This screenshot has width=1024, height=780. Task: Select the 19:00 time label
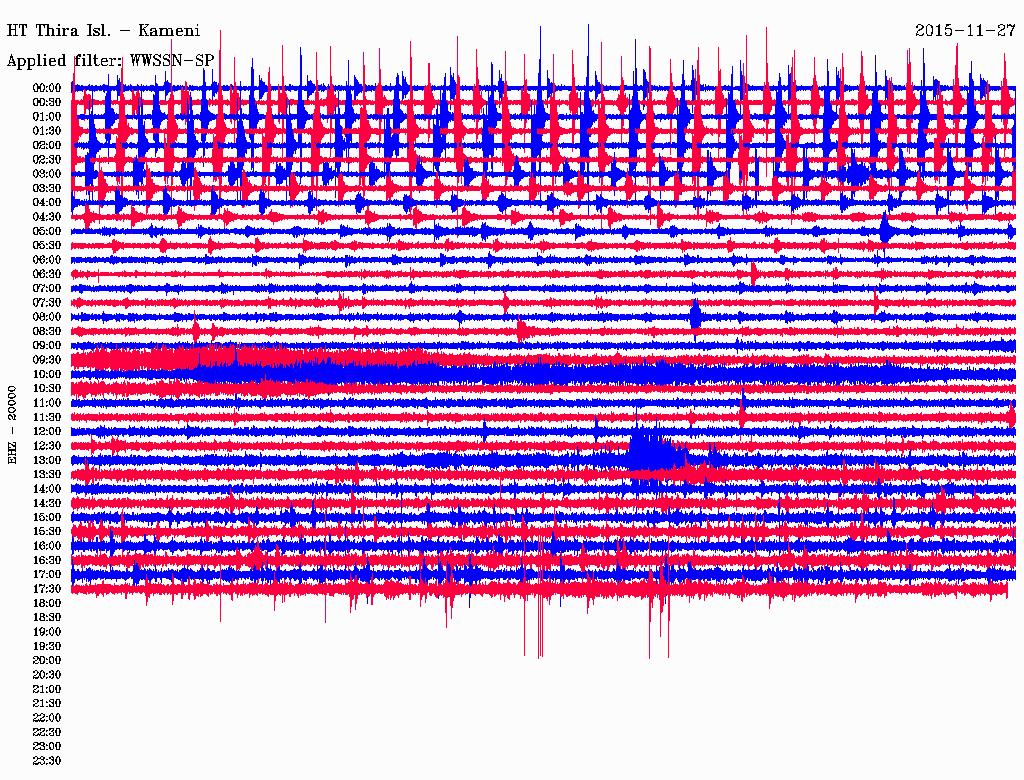47,632
